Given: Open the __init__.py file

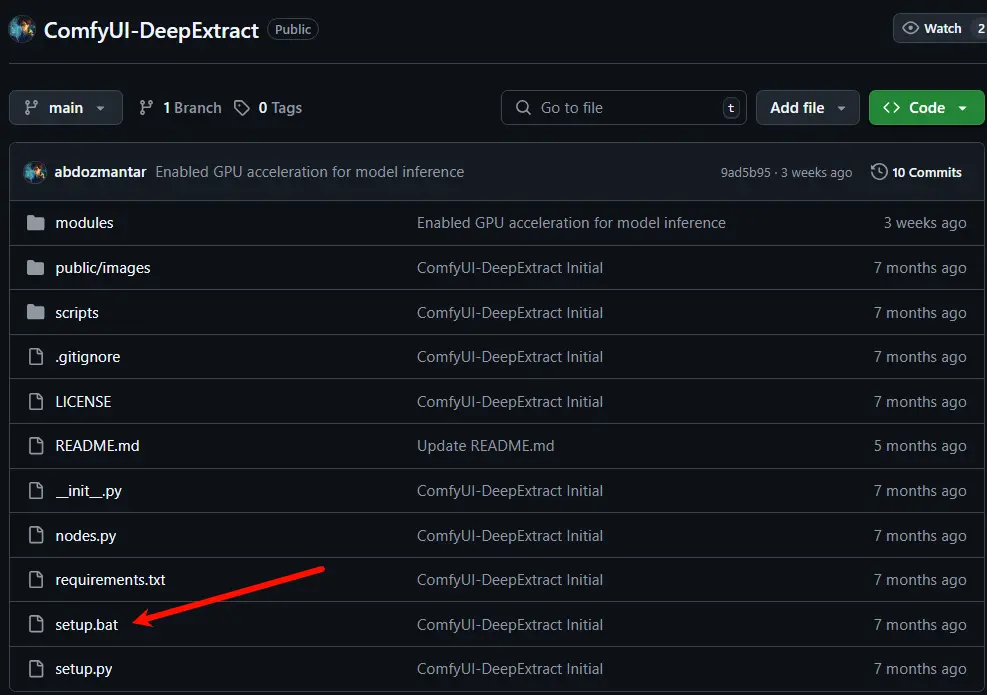Looking at the screenshot, I should (88, 491).
